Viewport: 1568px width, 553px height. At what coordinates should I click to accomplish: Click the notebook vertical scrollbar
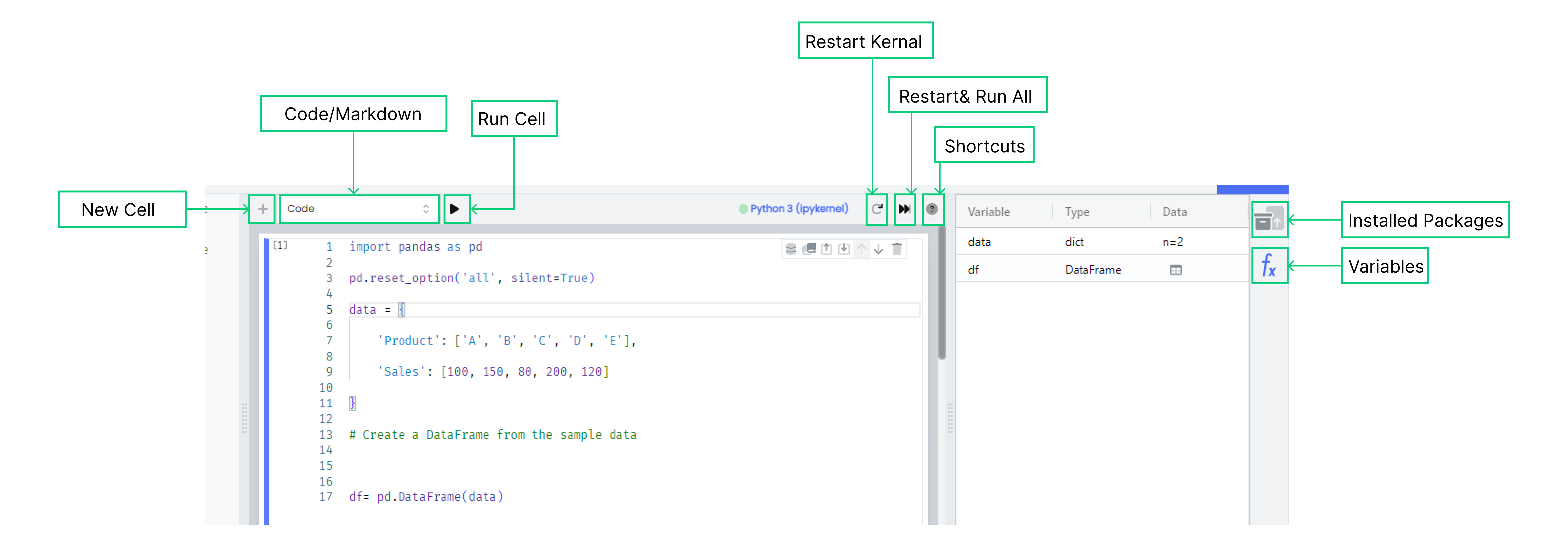click(x=942, y=292)
